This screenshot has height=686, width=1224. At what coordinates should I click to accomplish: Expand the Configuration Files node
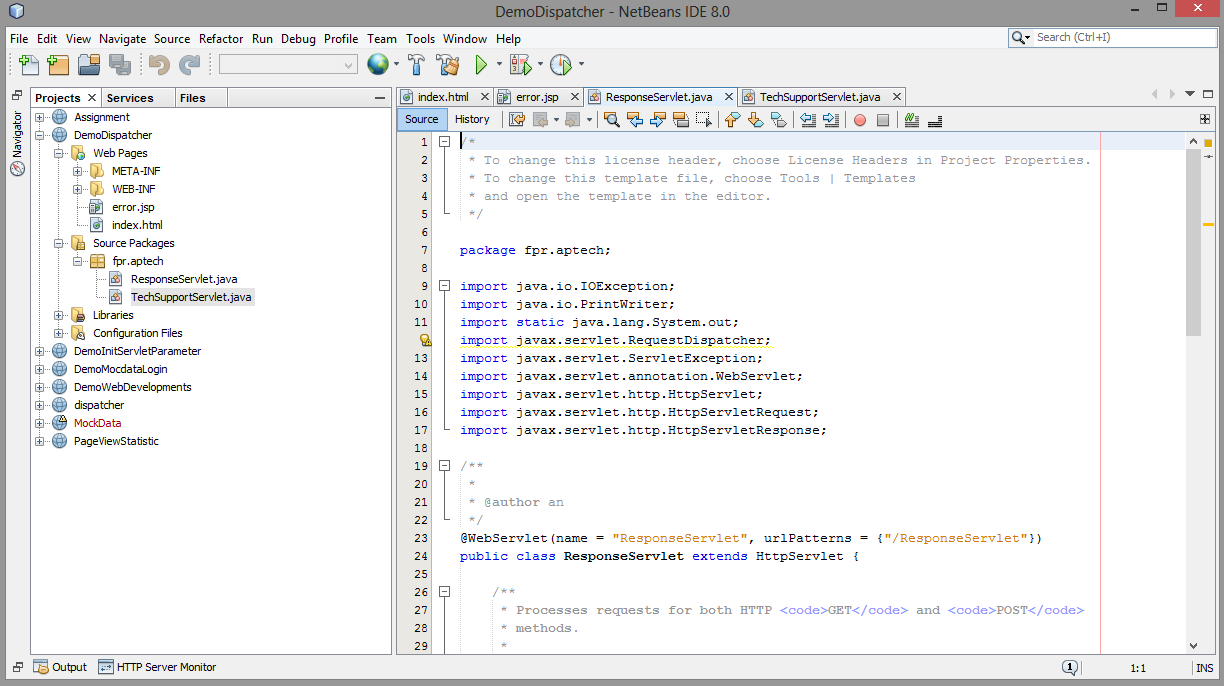58,333
